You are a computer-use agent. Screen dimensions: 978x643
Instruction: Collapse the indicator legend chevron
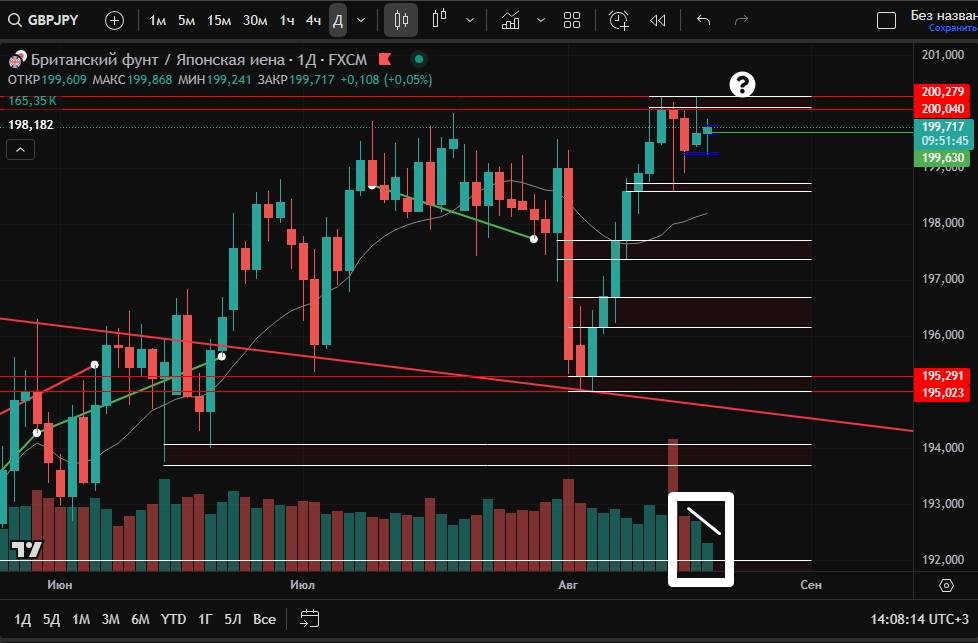click(21, 149)
